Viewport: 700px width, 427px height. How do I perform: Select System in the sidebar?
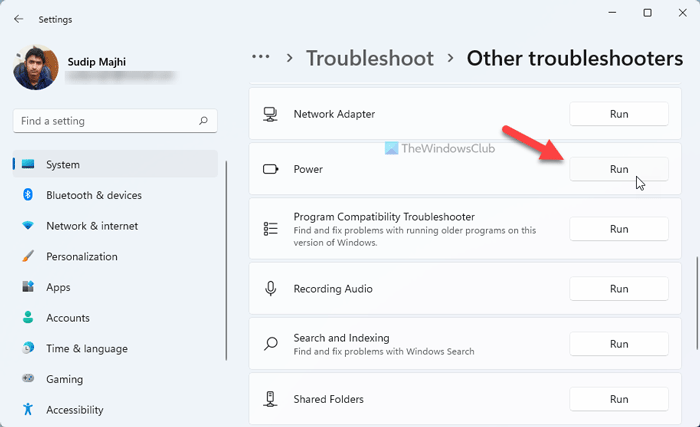click(63, 164)
